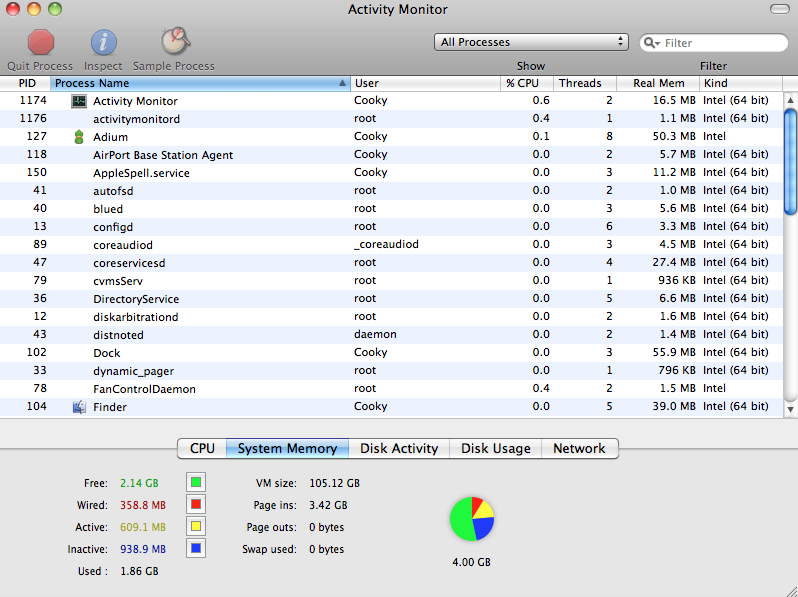Click the yellow Active memory color swatch
Viewport: 798px width, 597px height.
196,526
